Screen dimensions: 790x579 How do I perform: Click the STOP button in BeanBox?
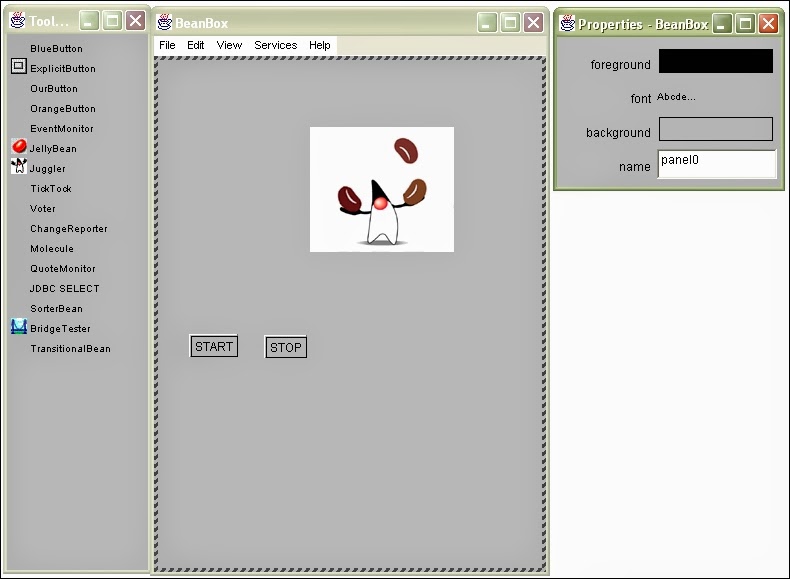(286, 347)
